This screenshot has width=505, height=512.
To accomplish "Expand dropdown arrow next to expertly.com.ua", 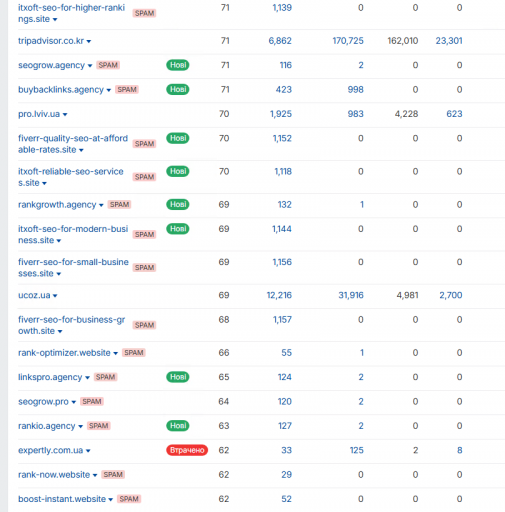I will pos(88,451).
